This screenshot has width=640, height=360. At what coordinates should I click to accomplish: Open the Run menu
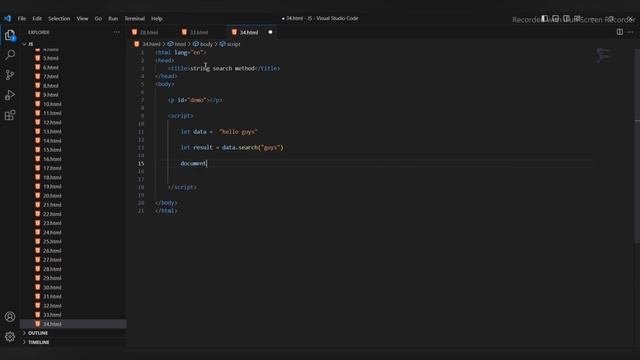pos(113,18)
